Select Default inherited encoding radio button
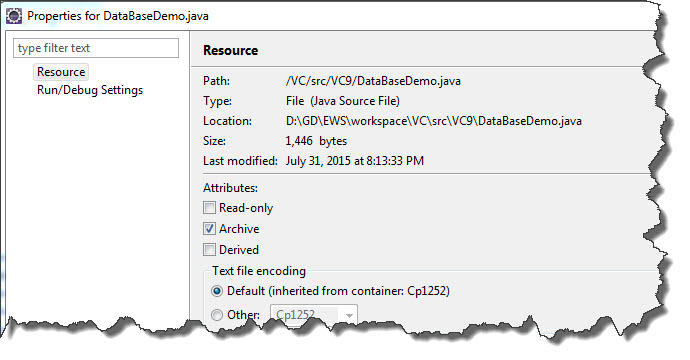The width and height of the screenshot is (690, 360). pos(217,291)
